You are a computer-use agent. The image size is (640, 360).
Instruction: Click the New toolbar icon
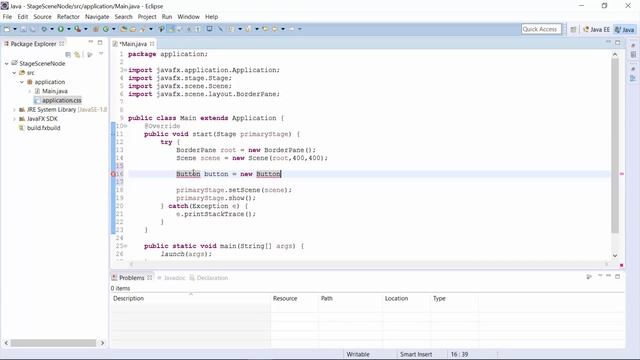click(7, 29)
